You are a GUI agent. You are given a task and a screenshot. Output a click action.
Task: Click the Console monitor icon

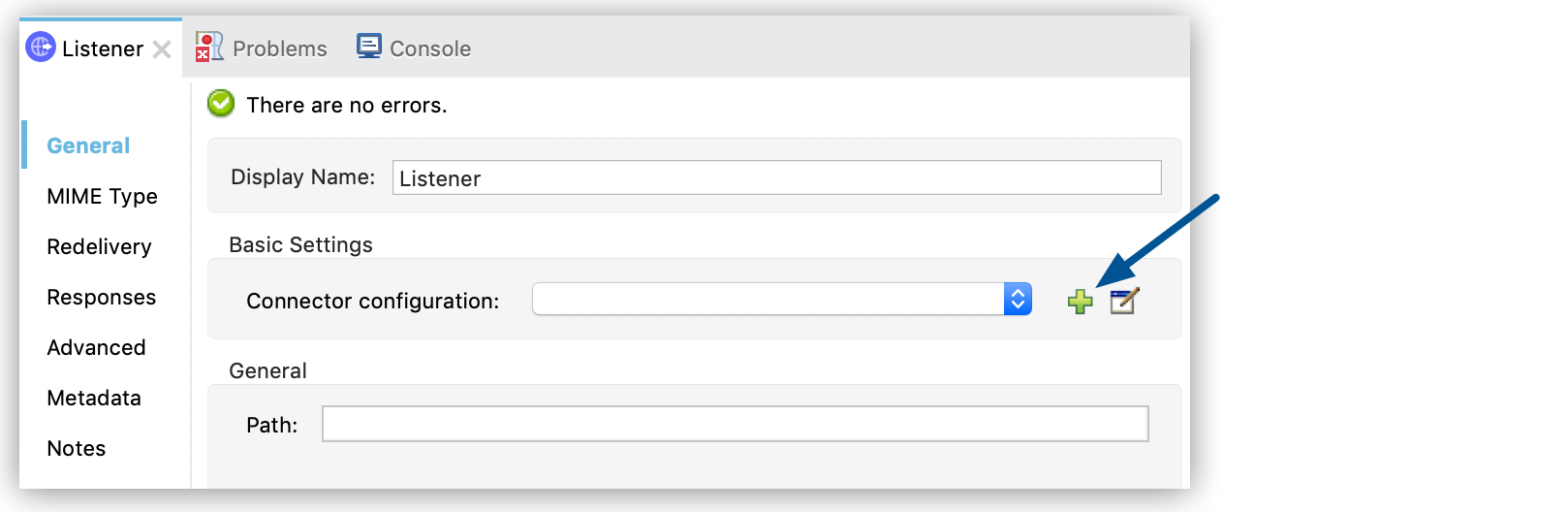coord(369,47)
